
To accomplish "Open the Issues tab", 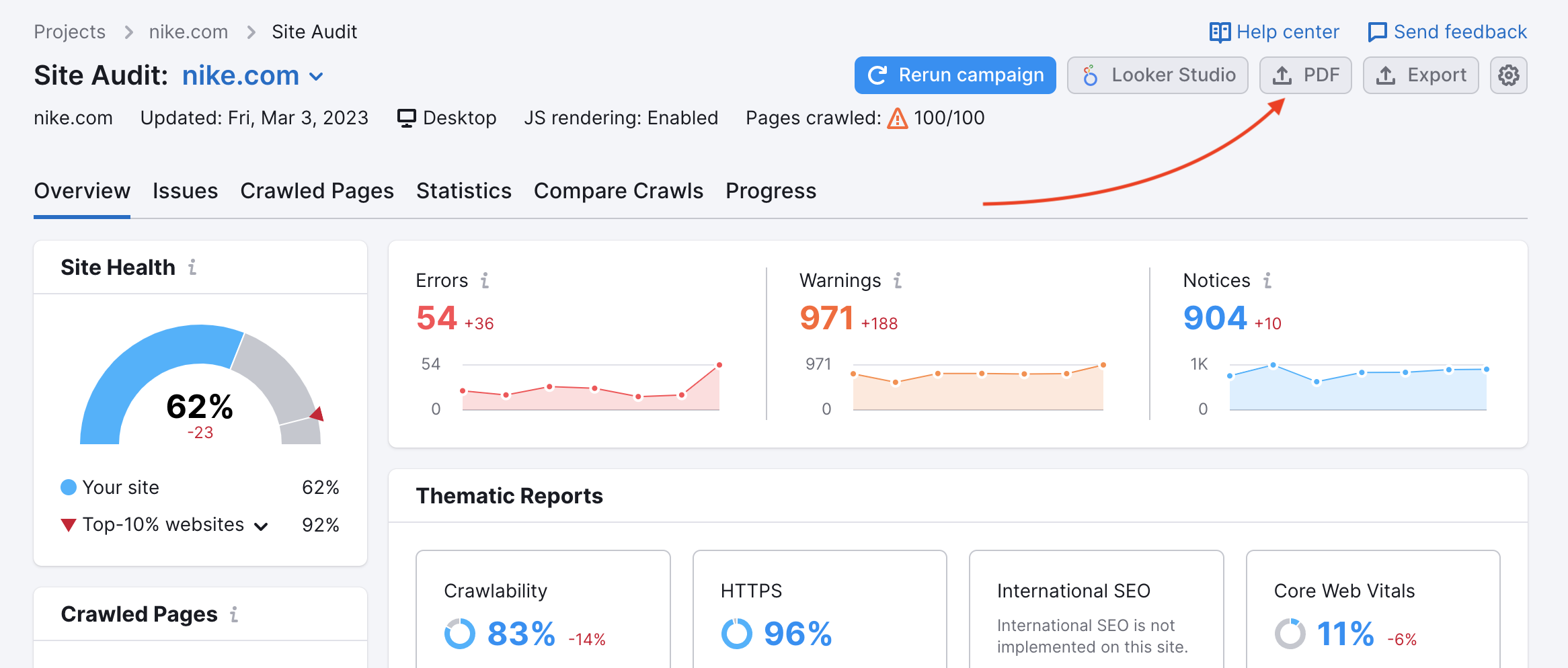I will pyautogui.click(x=186, y=191).
